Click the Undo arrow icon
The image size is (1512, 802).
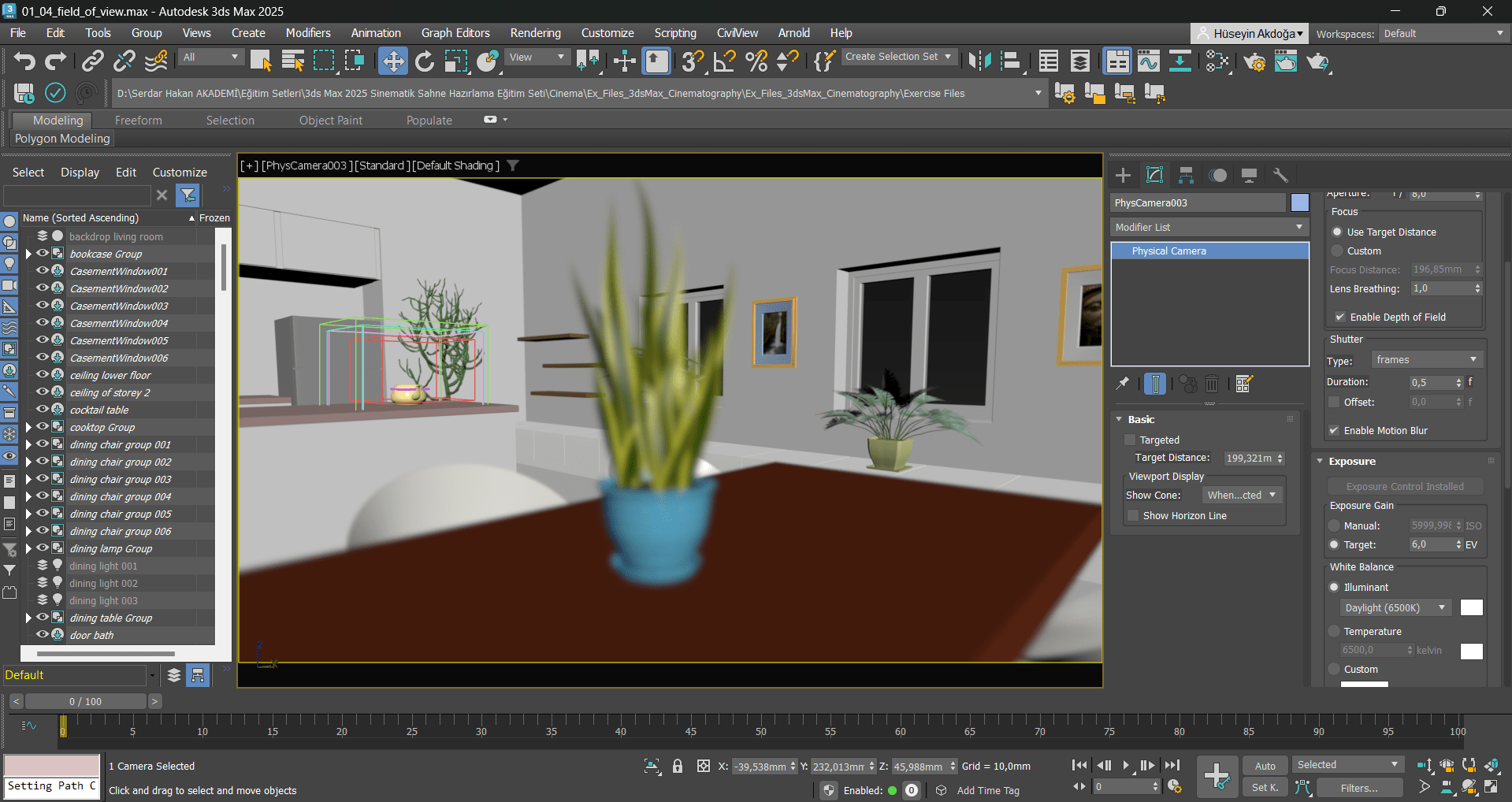(x=24, y=61)
